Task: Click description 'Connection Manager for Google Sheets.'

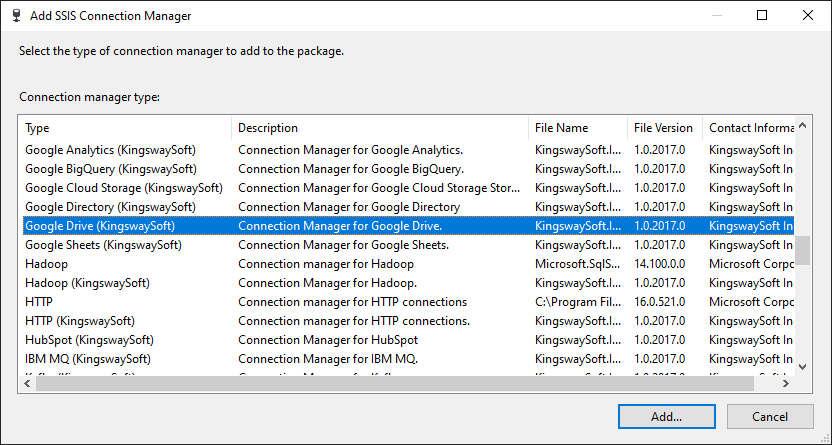Action: point(343,245)
